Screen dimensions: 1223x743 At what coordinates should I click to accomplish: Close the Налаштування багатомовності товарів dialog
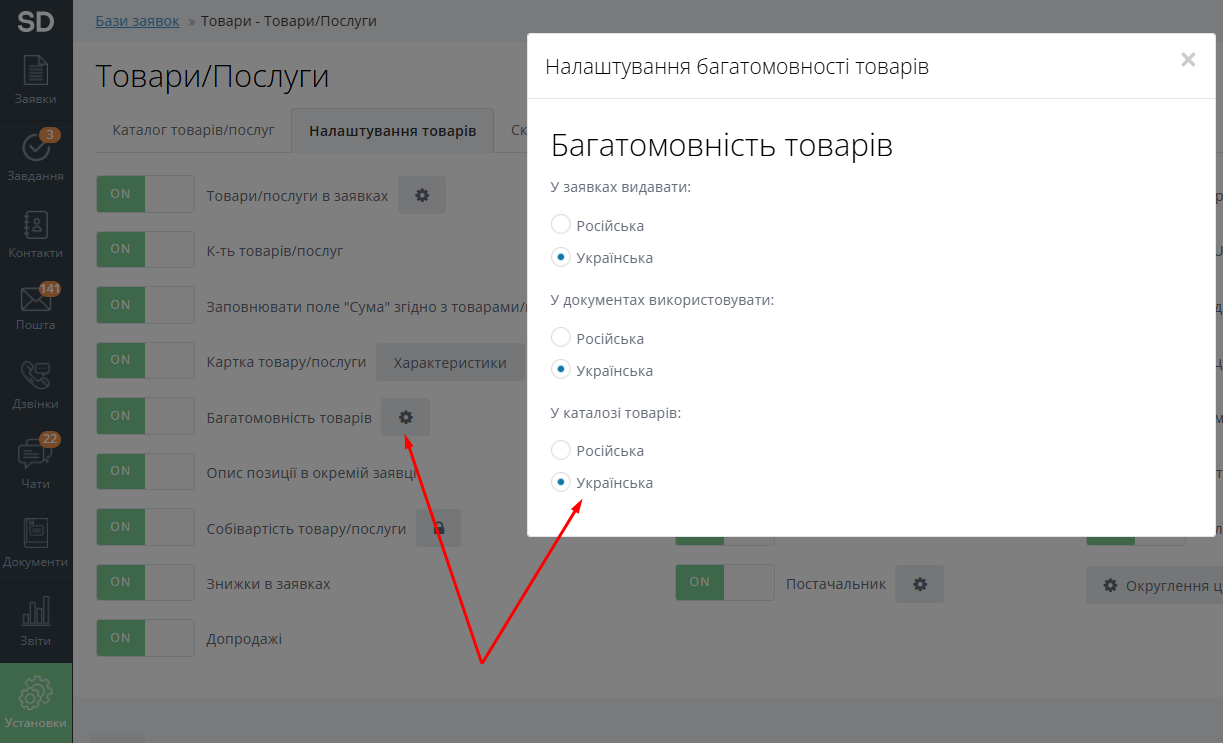tap(1187, 60)
